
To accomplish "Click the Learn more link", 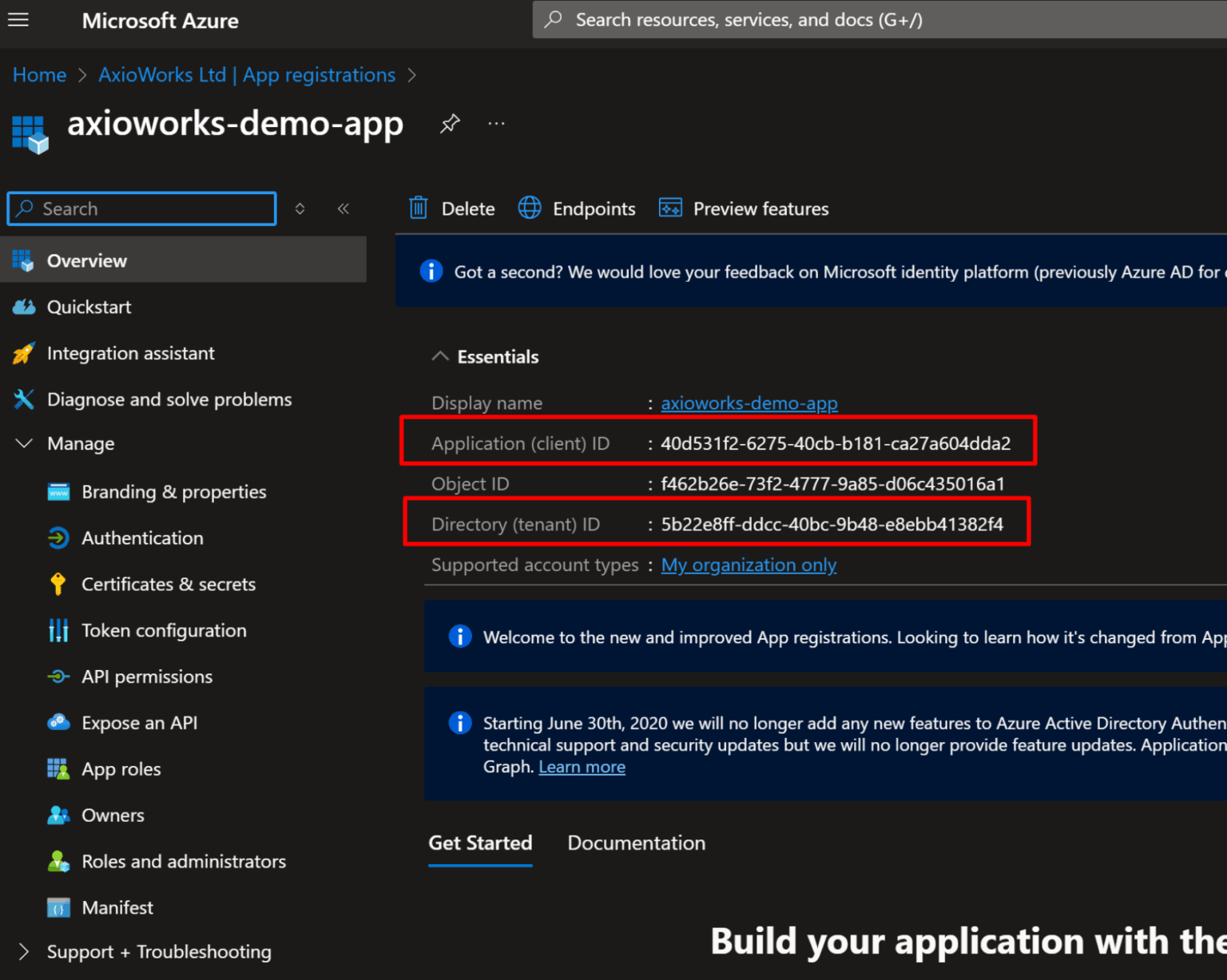I will point(582,766).
